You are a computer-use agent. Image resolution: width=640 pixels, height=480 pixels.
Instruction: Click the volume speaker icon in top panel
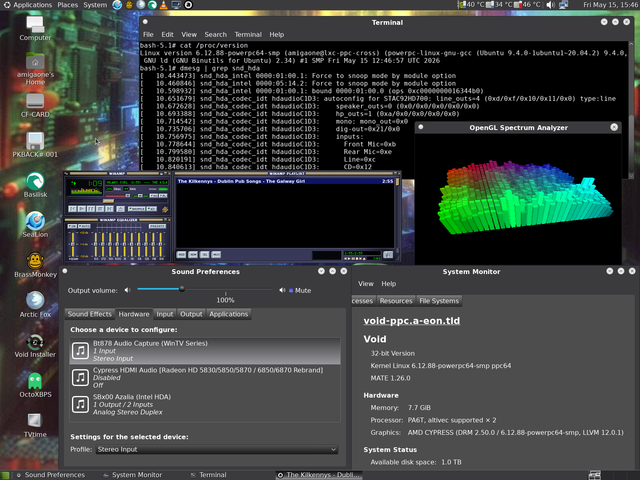[551, 5]
